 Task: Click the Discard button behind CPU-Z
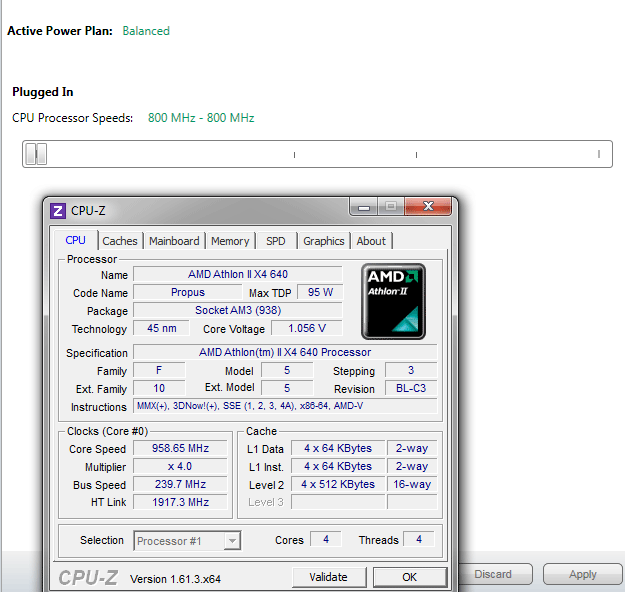[495, 574]
